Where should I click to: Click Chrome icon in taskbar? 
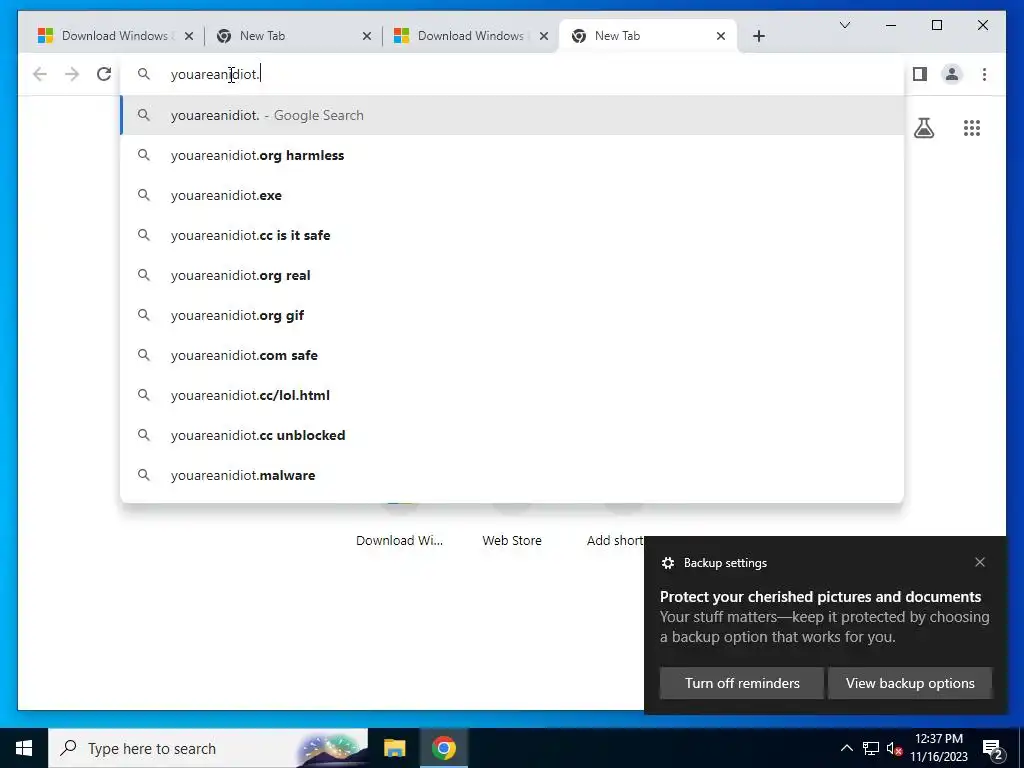pos(443,748)
